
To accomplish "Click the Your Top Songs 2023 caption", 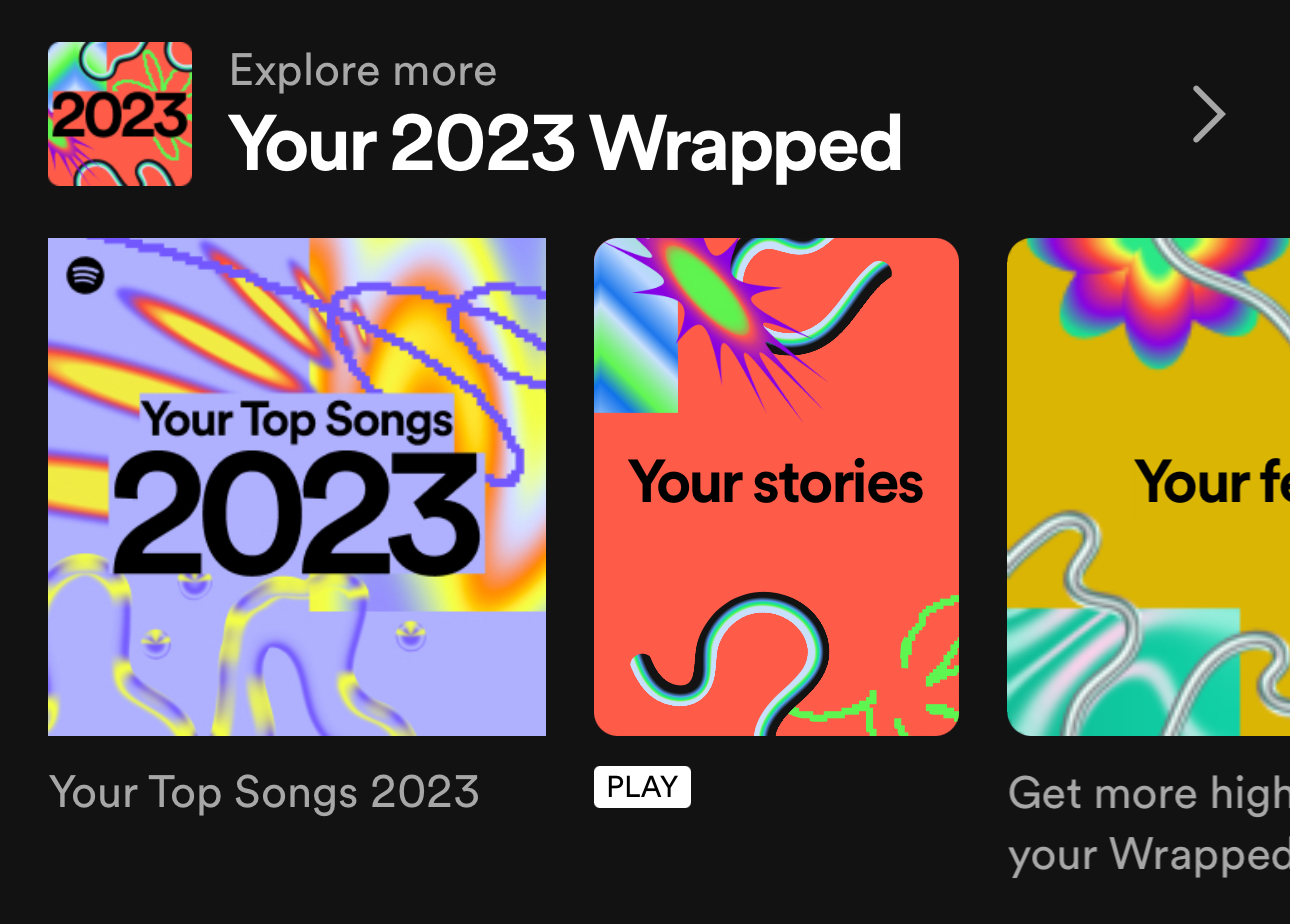I will pos(264,792).
